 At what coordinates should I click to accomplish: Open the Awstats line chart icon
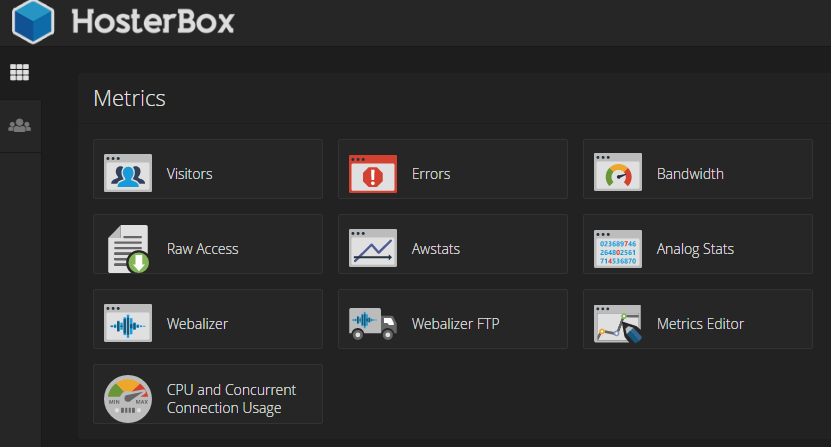click(x=373, y=248)
